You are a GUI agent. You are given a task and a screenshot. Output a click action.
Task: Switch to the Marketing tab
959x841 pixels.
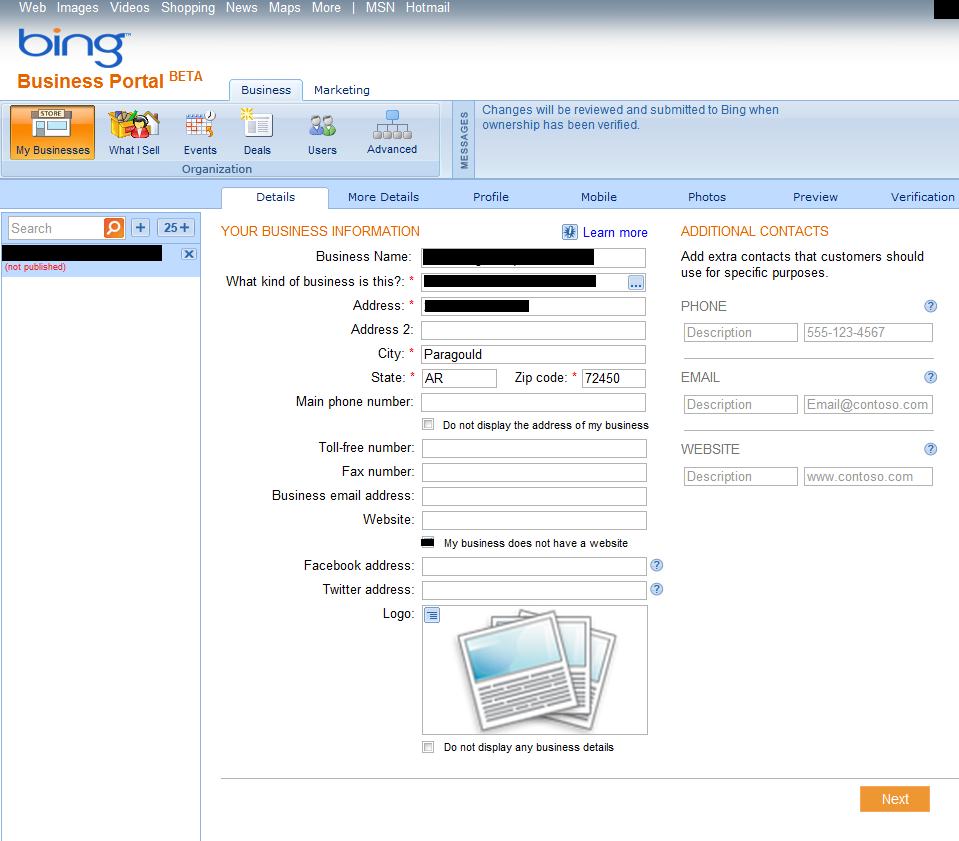(x=342, y=90)
